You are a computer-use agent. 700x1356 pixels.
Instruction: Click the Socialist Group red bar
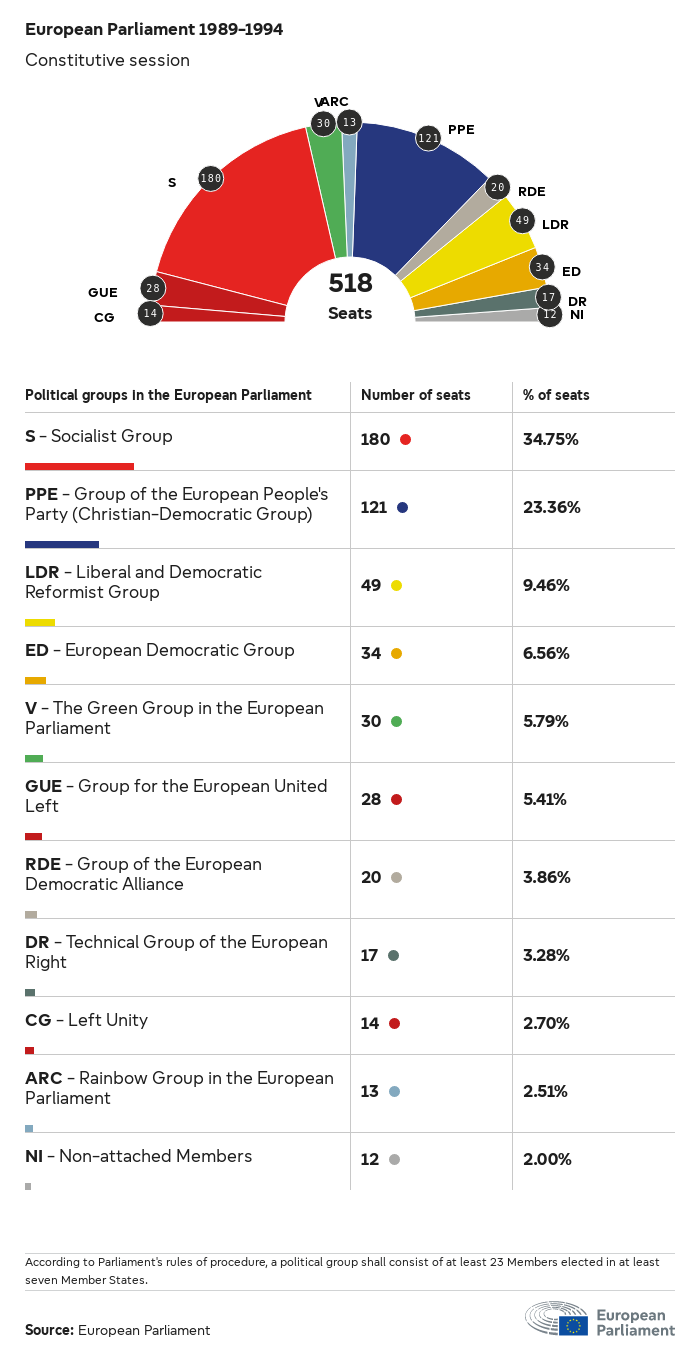[x=79, y=466]
